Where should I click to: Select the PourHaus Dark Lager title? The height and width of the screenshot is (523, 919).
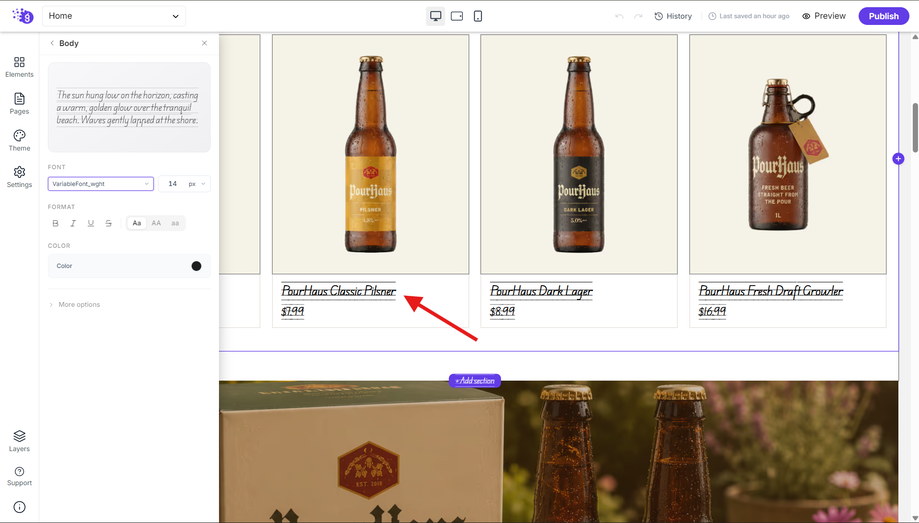(541, 291)
